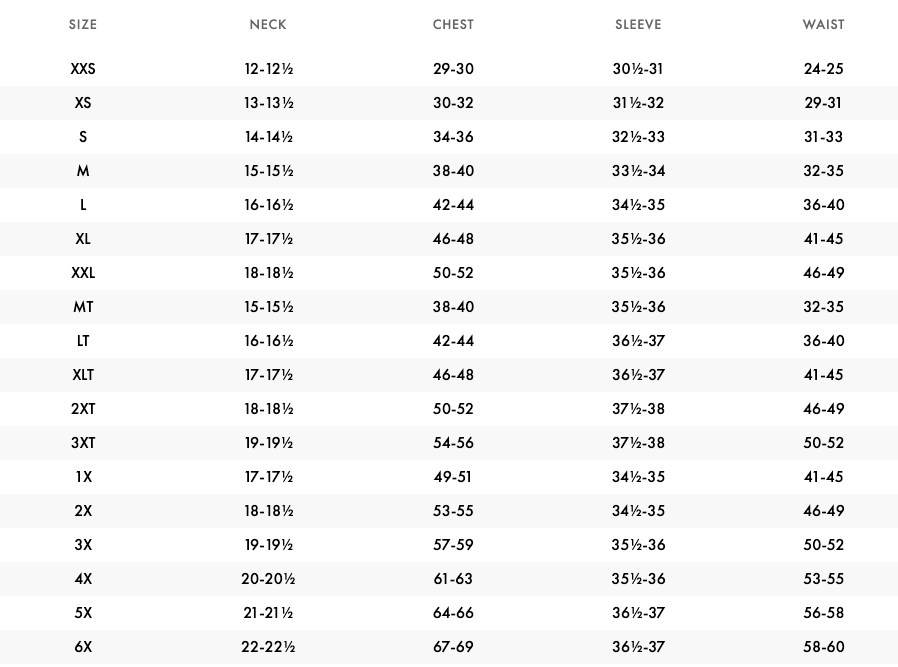
Task: Select the 22-22½ neck value for 6X
Action: pos(268,647)
